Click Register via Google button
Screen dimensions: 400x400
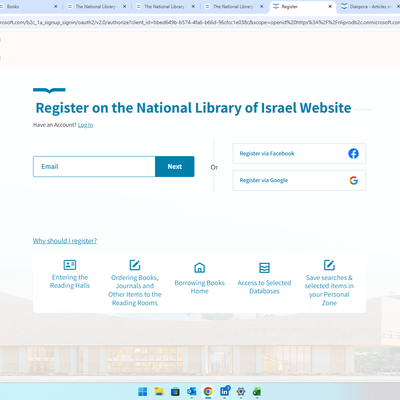(x=299, y=180)
